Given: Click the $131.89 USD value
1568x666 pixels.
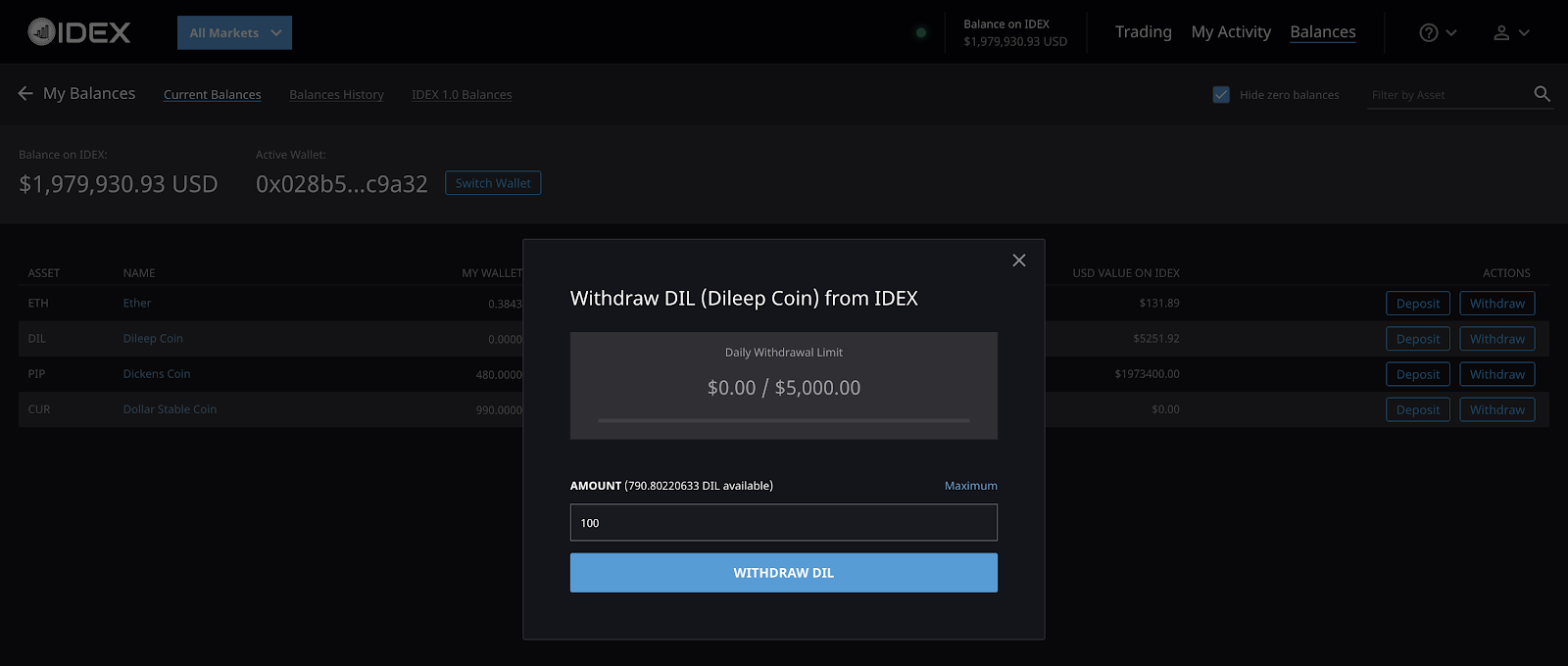Looking at the screenshot, I should coord(1159,304).
